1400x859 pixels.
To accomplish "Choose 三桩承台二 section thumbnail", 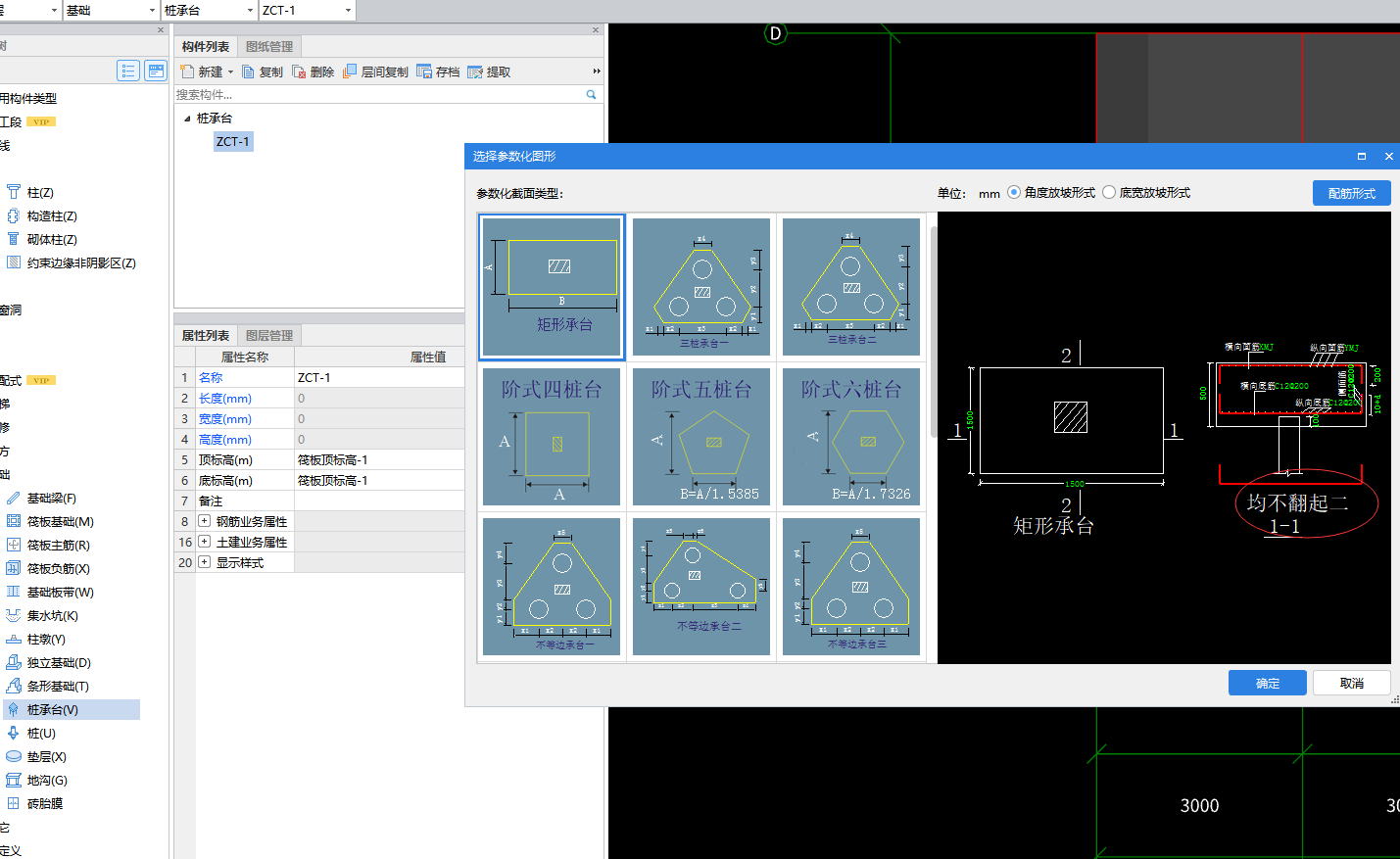I will 851,287.
